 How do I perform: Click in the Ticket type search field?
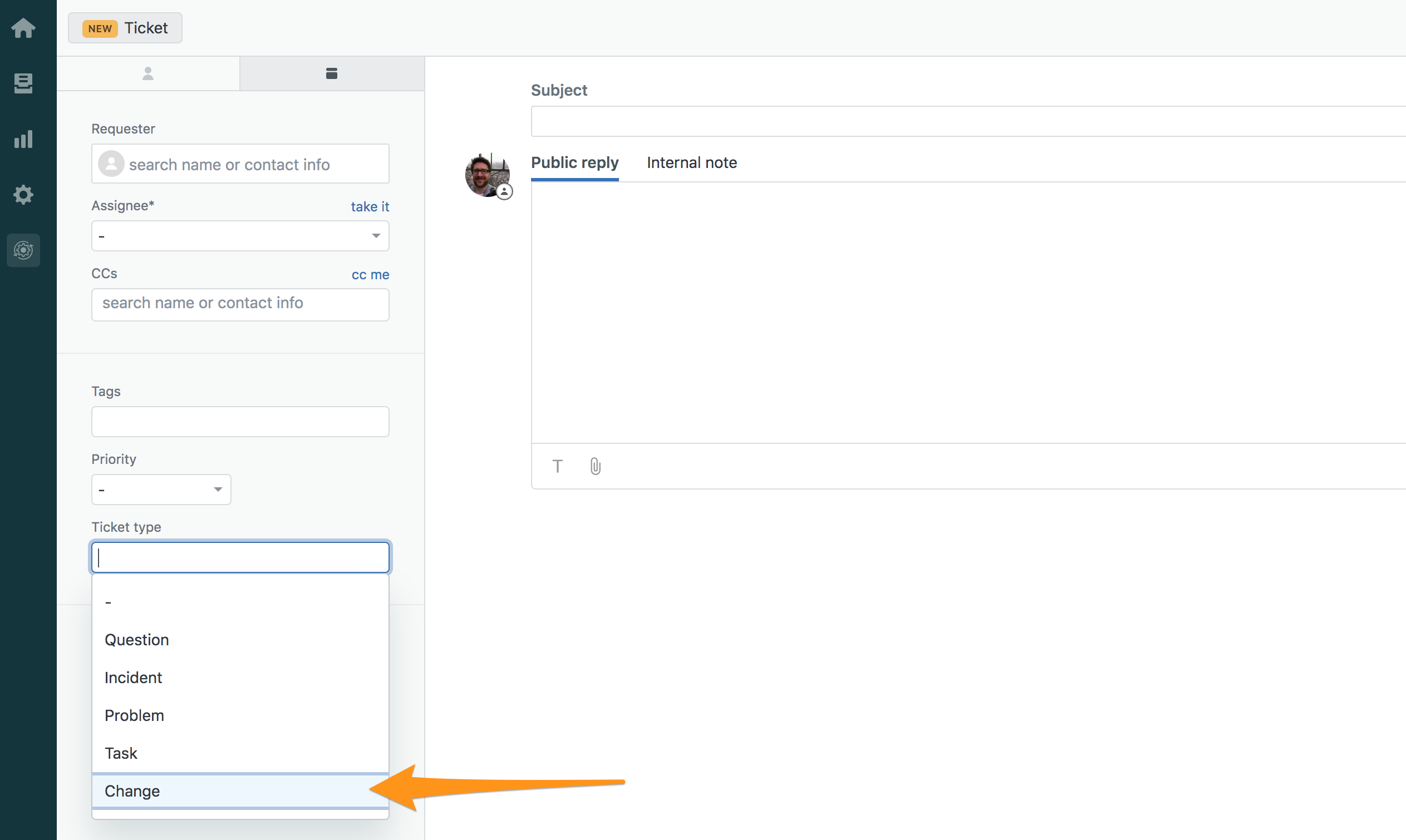[x=240, y=557]
